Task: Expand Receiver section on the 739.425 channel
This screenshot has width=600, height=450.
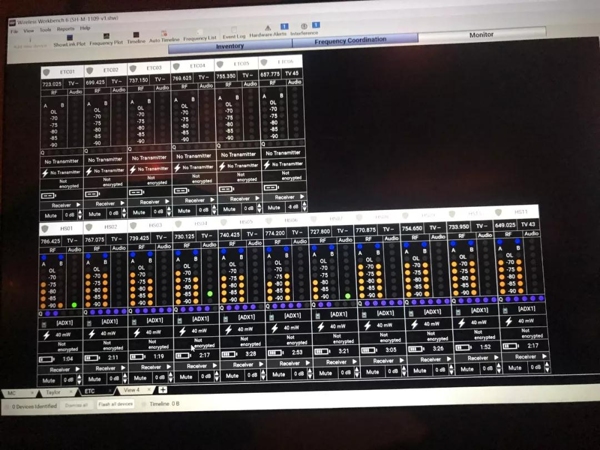Action: tap(151, 367)
